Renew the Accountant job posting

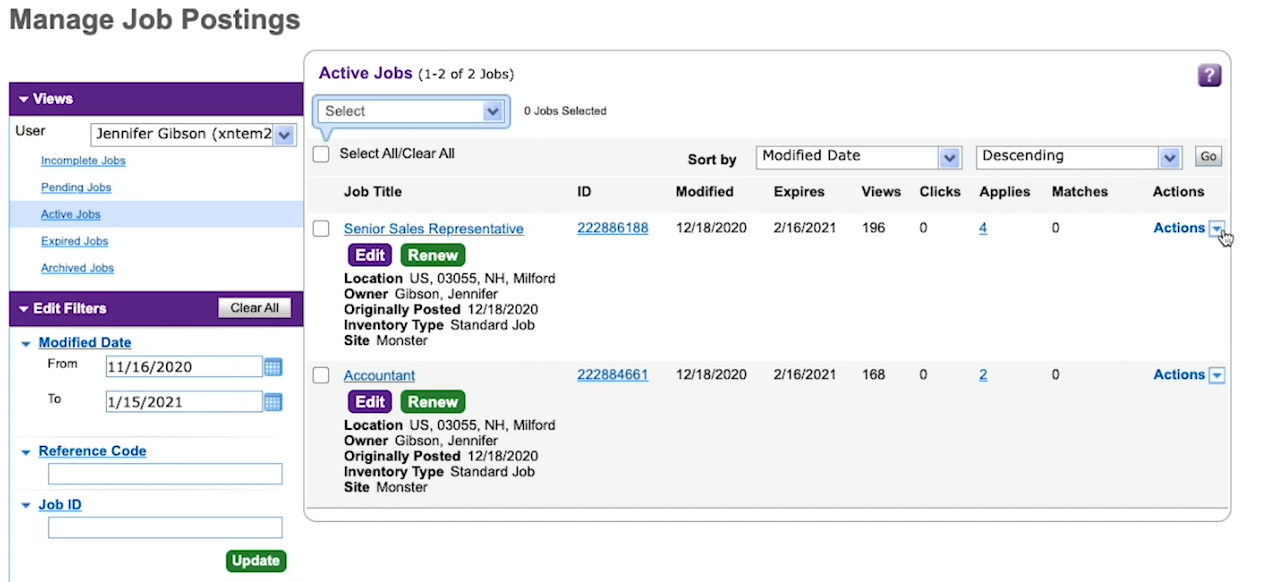tap(432, 401)
